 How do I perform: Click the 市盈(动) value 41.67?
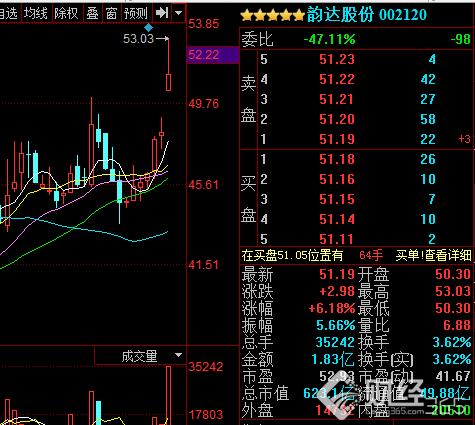click(x=453, y=376)
